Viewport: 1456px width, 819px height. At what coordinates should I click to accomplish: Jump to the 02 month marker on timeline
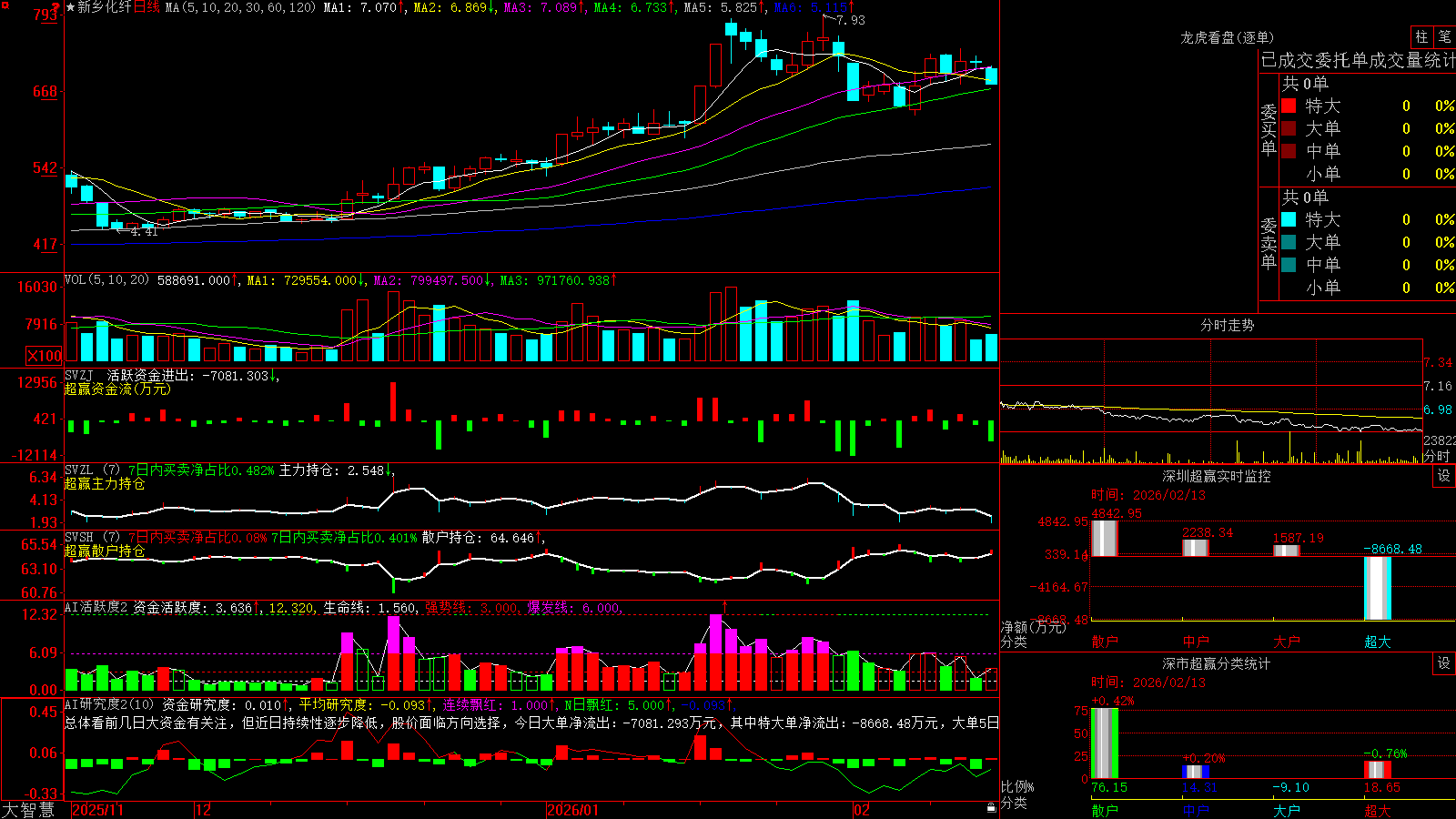pos(862,810)
